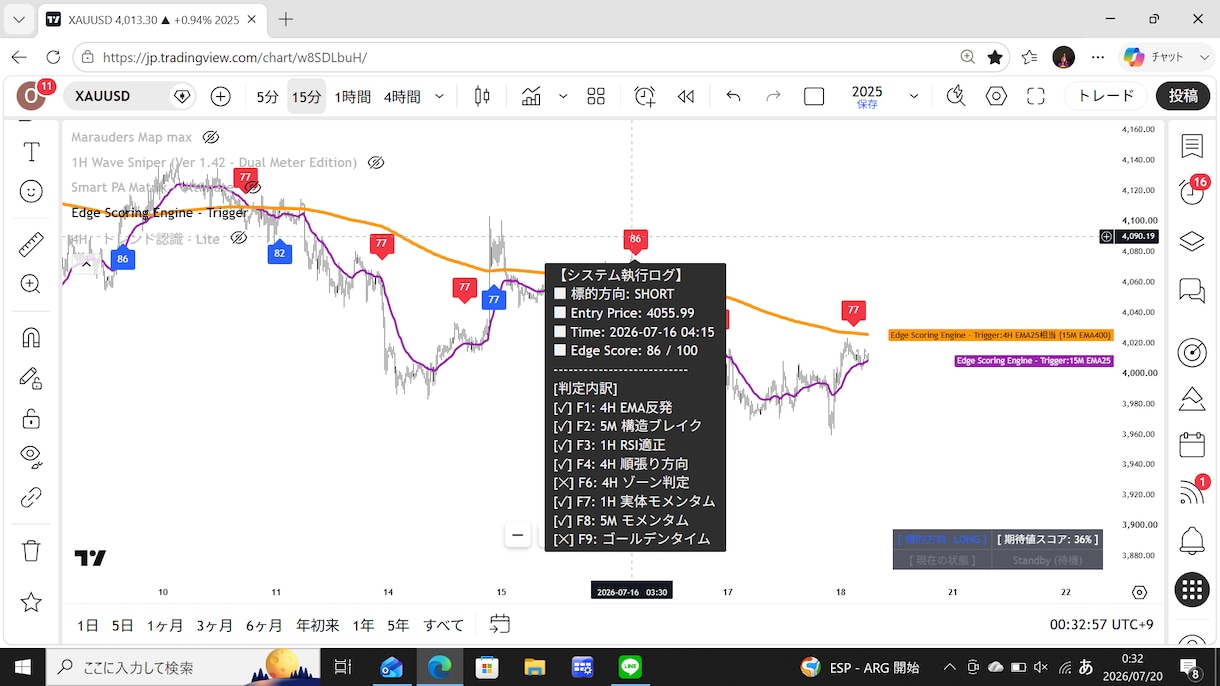The image size is (1220, 686).
Task: Toggle Smart PA indicator visibility eye
Action: [252, 187]
